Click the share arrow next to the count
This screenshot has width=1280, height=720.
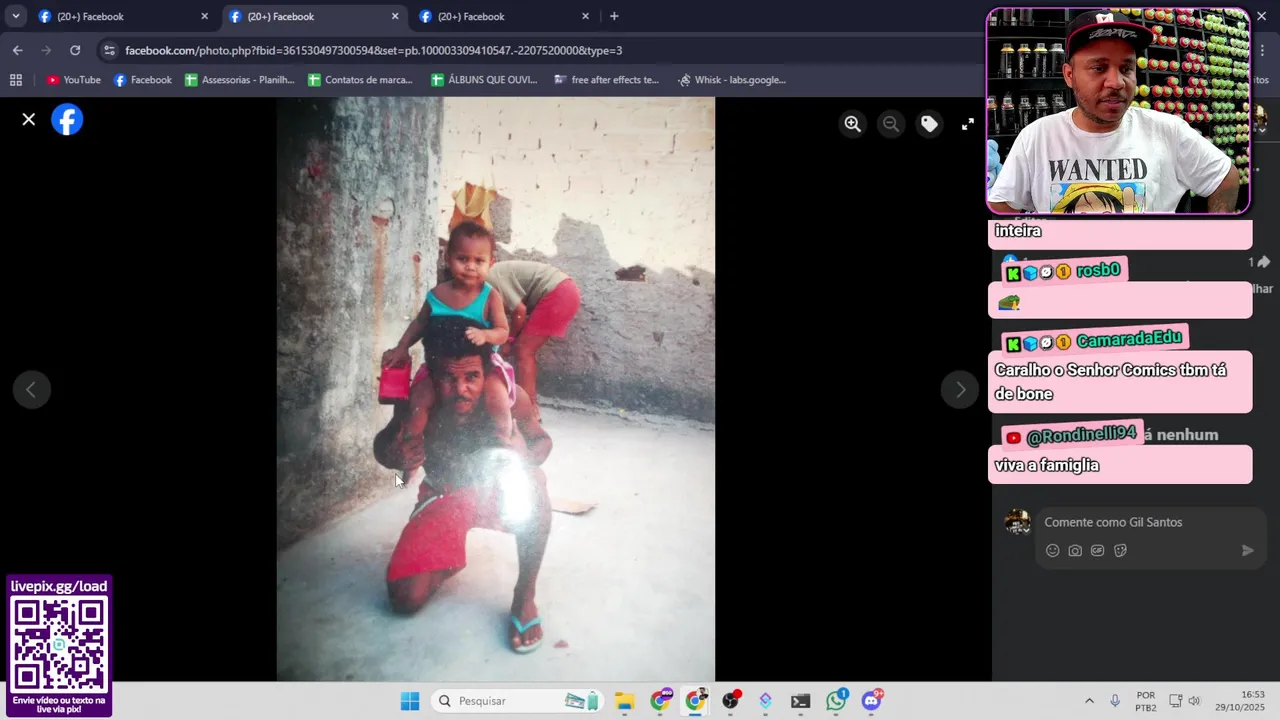coord(1263,262)
